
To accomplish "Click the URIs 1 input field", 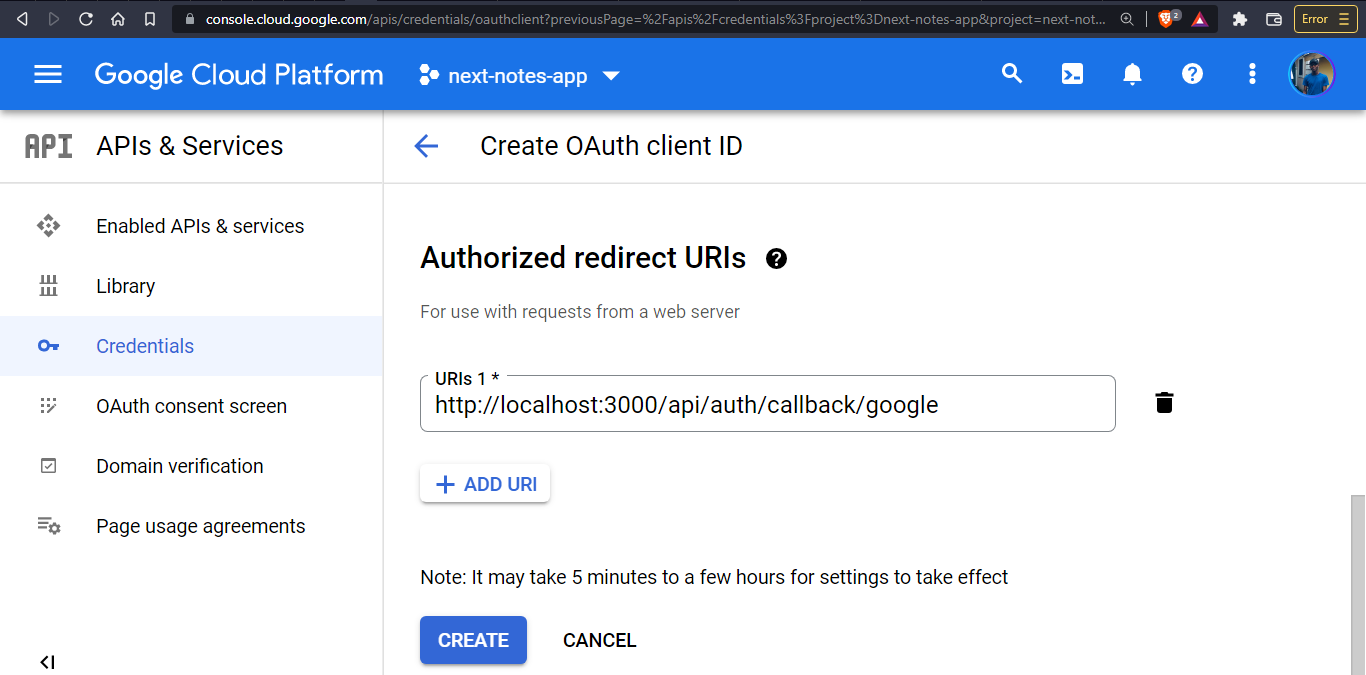I will 767,404.
